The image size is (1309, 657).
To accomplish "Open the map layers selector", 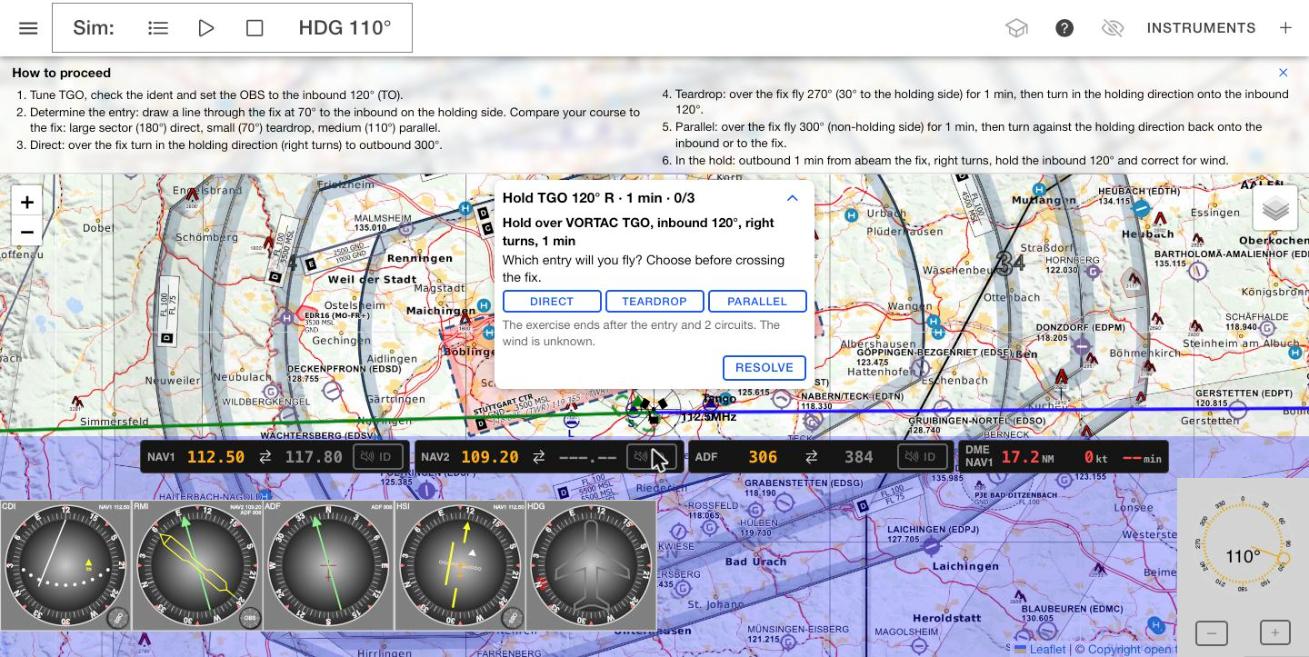I will (x=1275, y=208).
